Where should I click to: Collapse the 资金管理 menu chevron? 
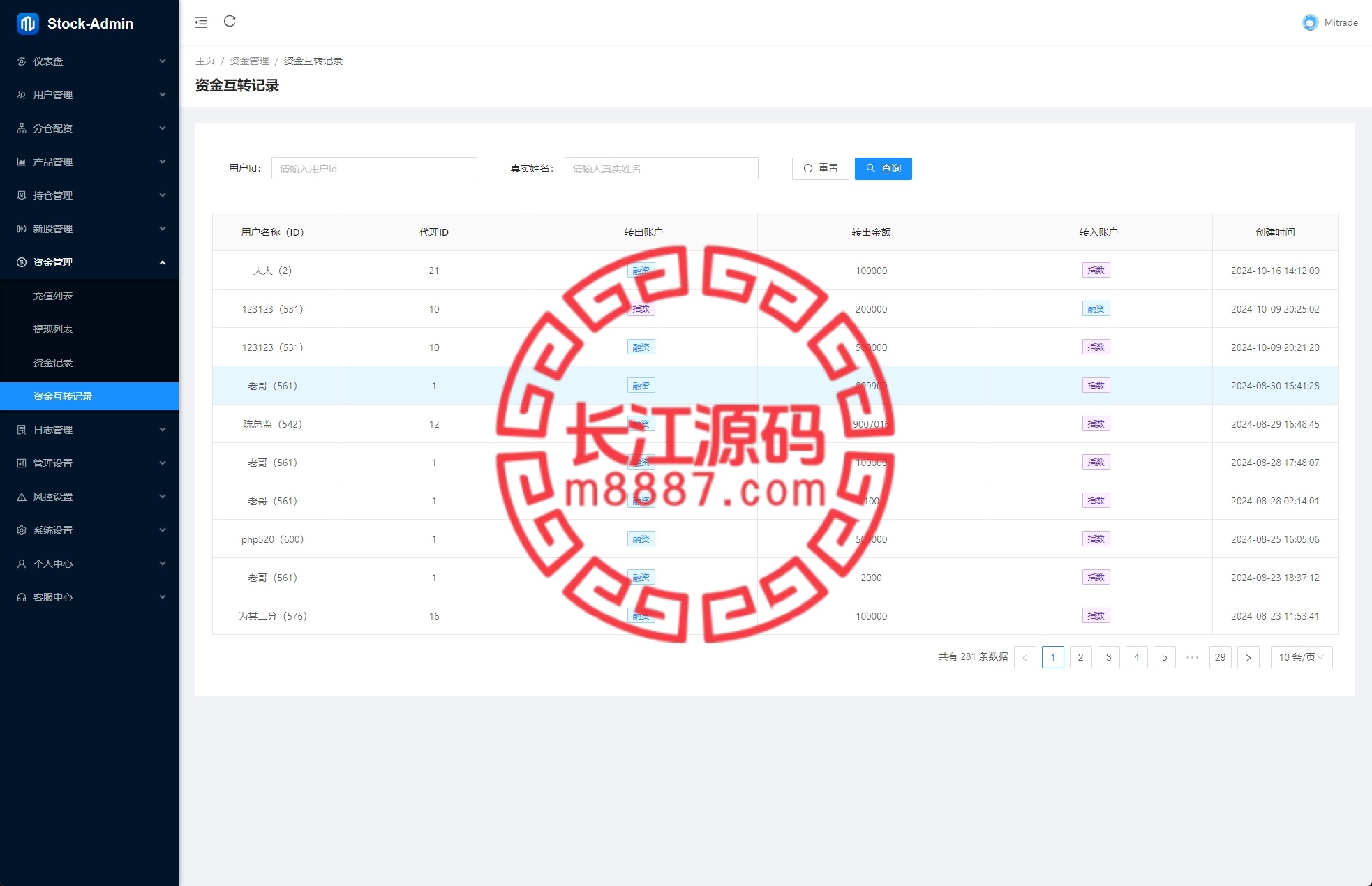[163, 262]
